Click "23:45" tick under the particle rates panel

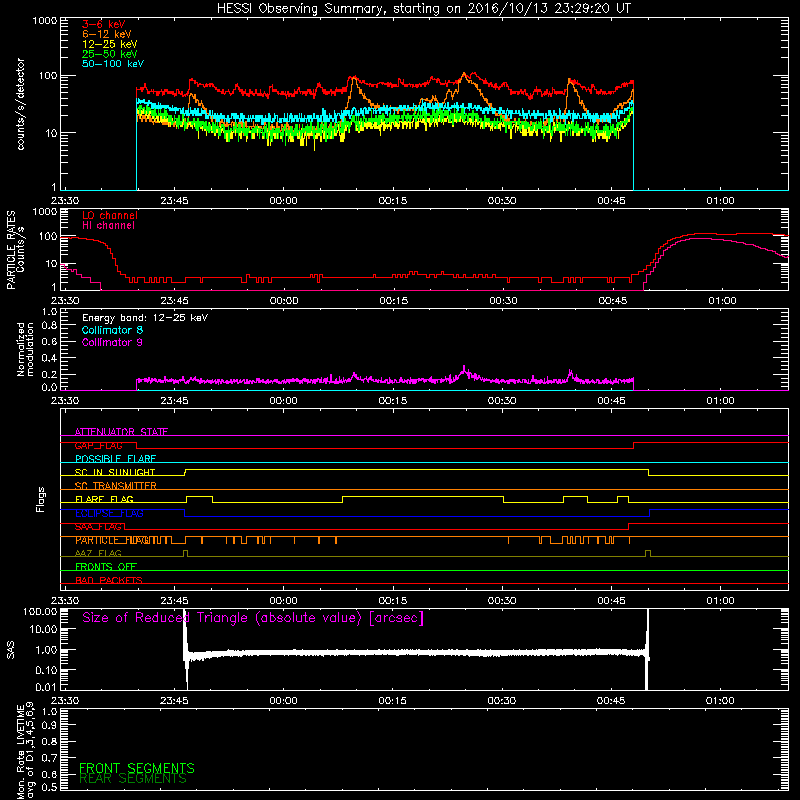coord(174,301)
